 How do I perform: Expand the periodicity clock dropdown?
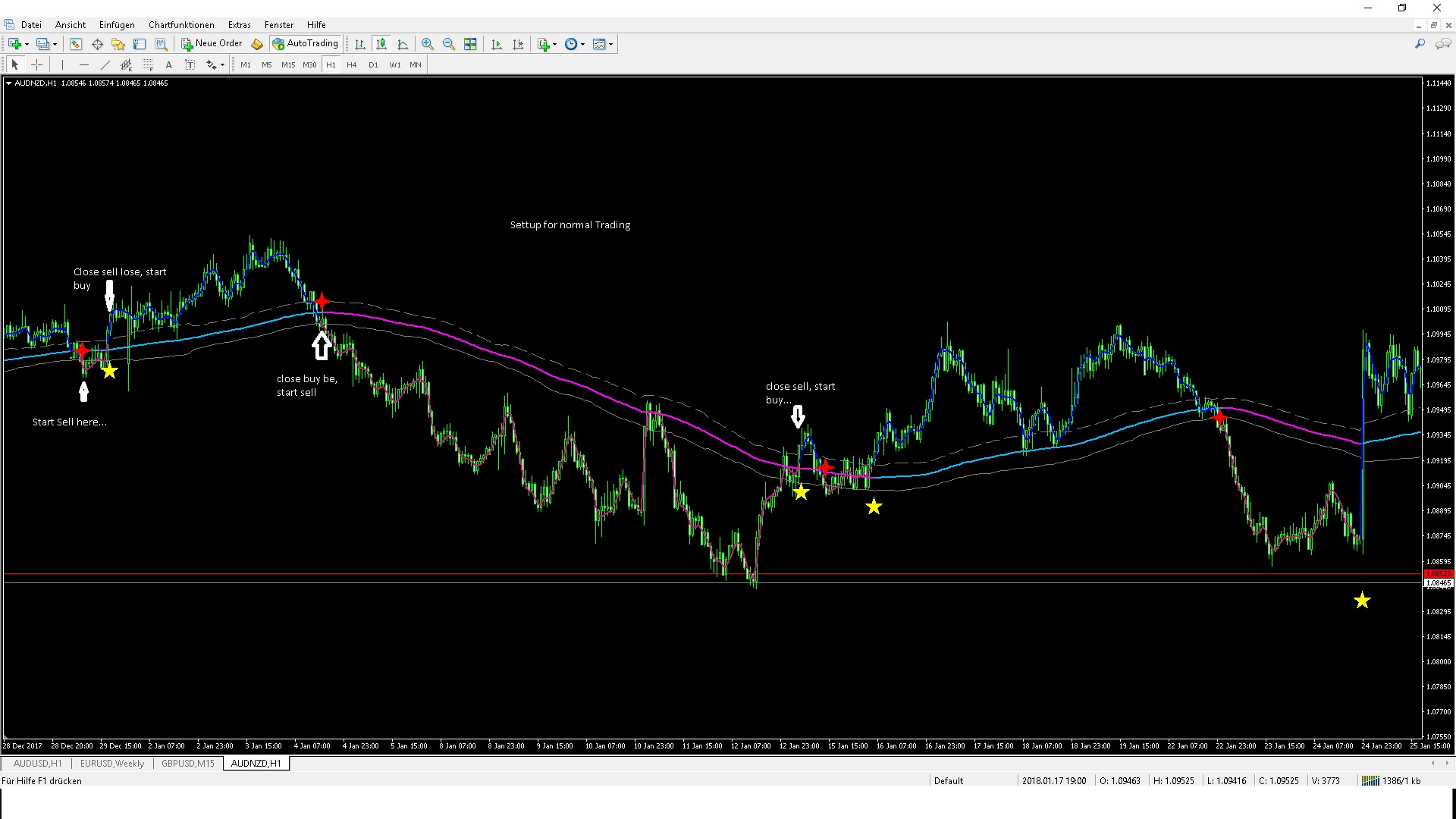(582, 44)
